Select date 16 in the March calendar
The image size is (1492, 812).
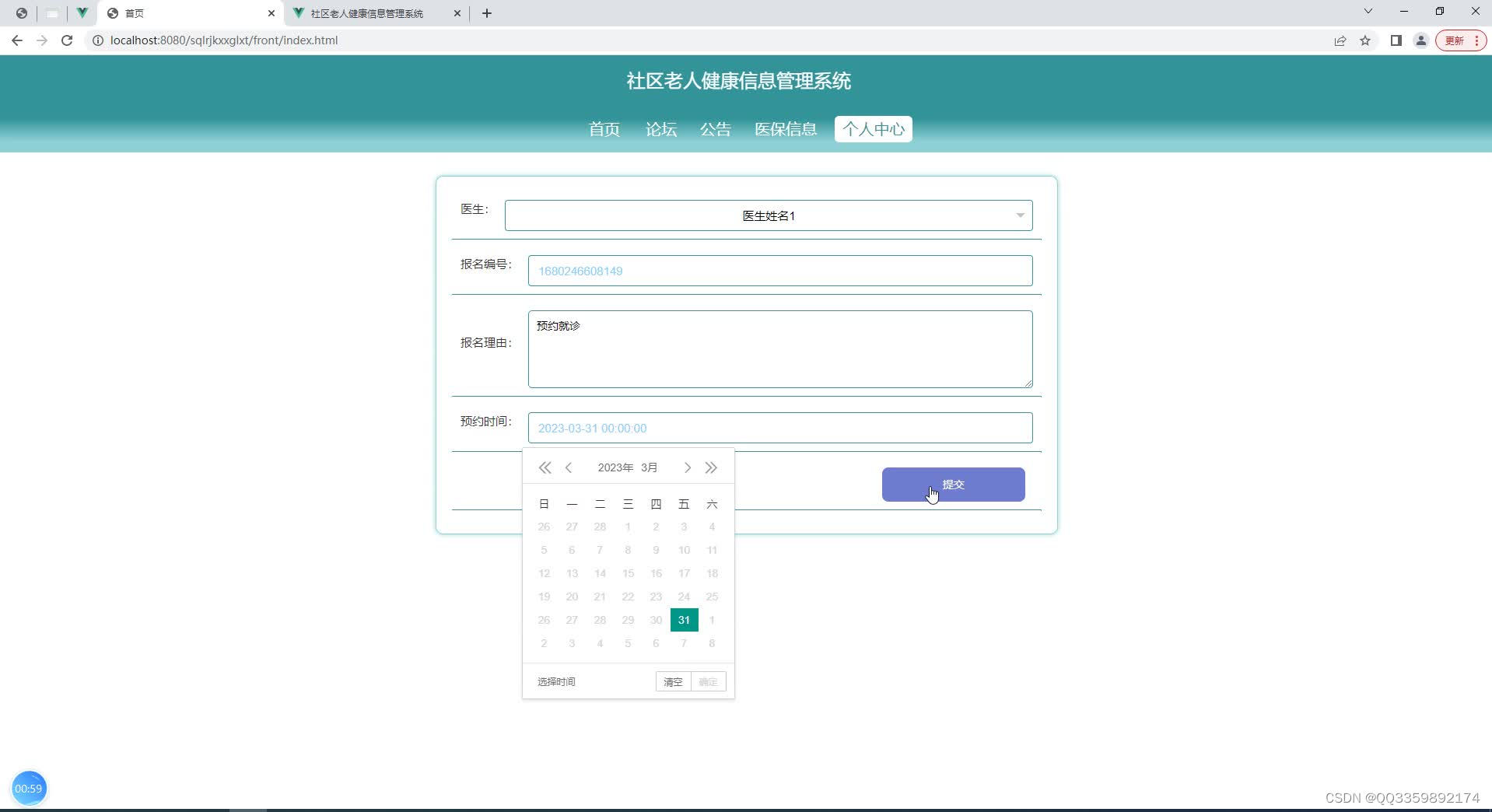656,573
